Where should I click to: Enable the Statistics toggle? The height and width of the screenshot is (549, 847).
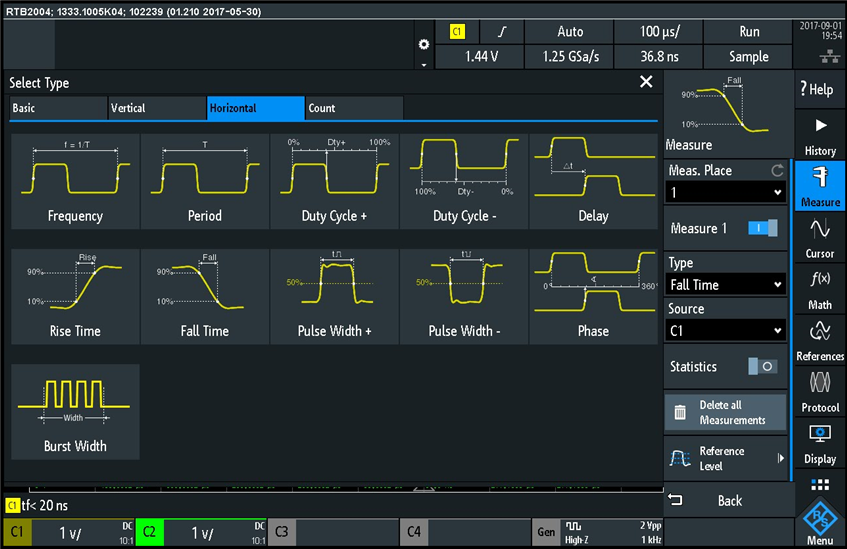point(762,367)
